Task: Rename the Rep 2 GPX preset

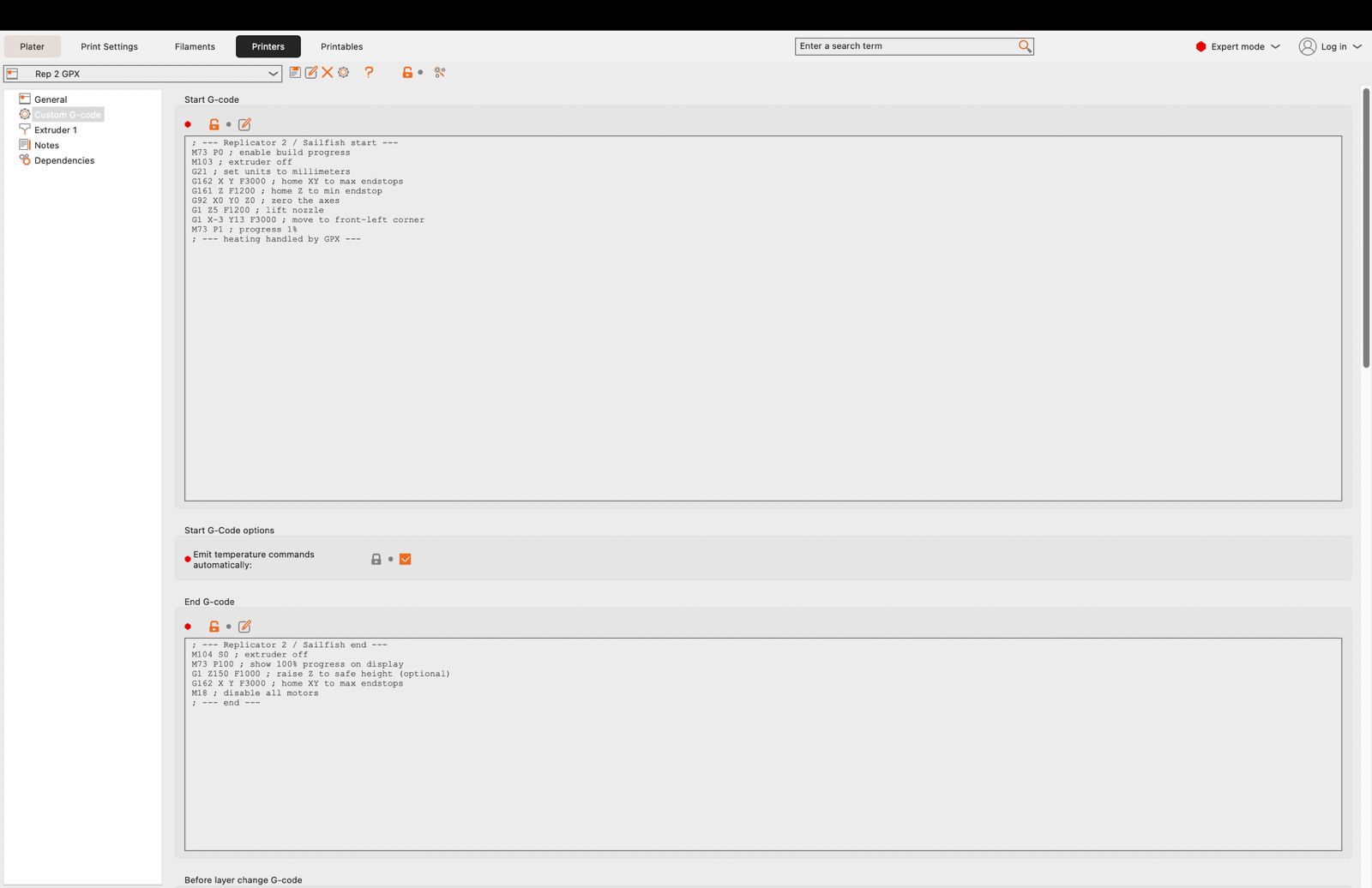Action: tap(311, 73)
